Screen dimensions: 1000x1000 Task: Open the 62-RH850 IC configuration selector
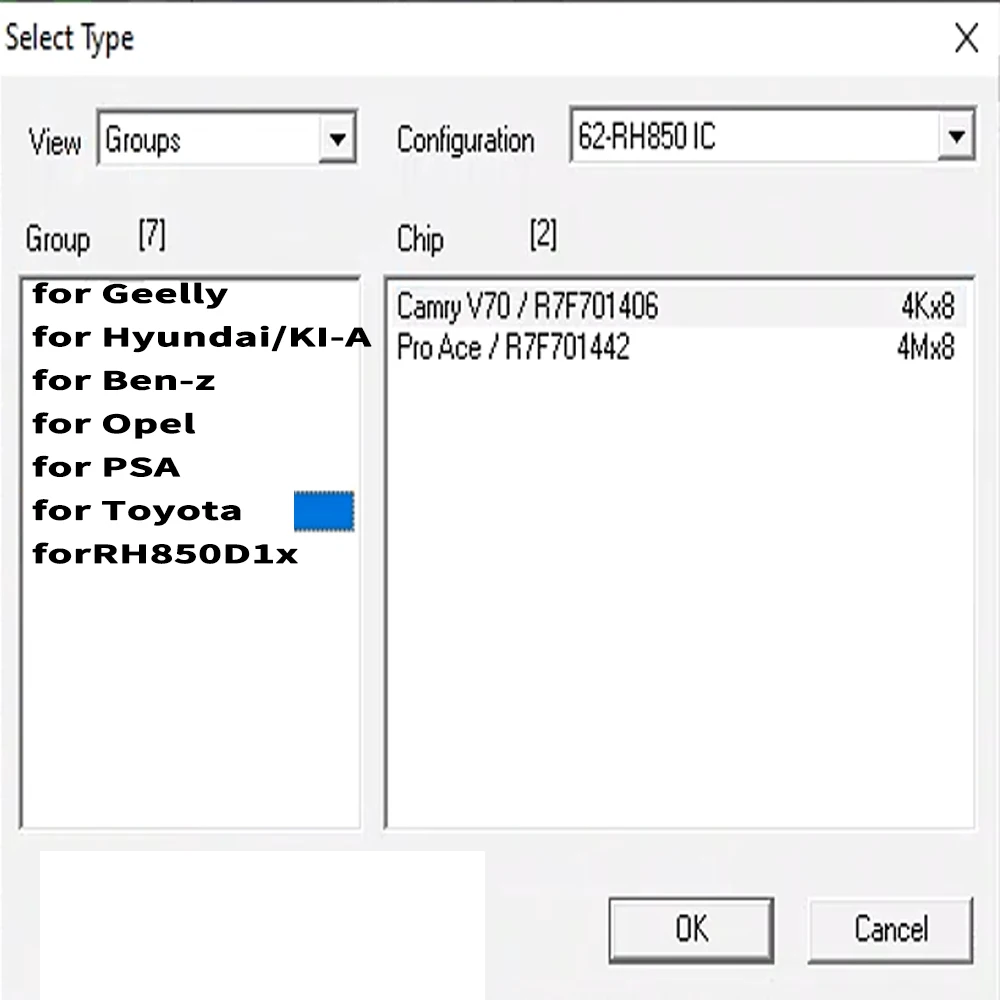tap(750, 136)
